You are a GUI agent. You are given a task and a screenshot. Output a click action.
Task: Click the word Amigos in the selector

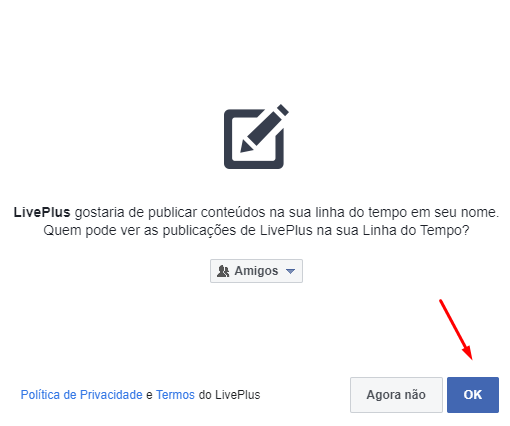click(x=256, y=271)
